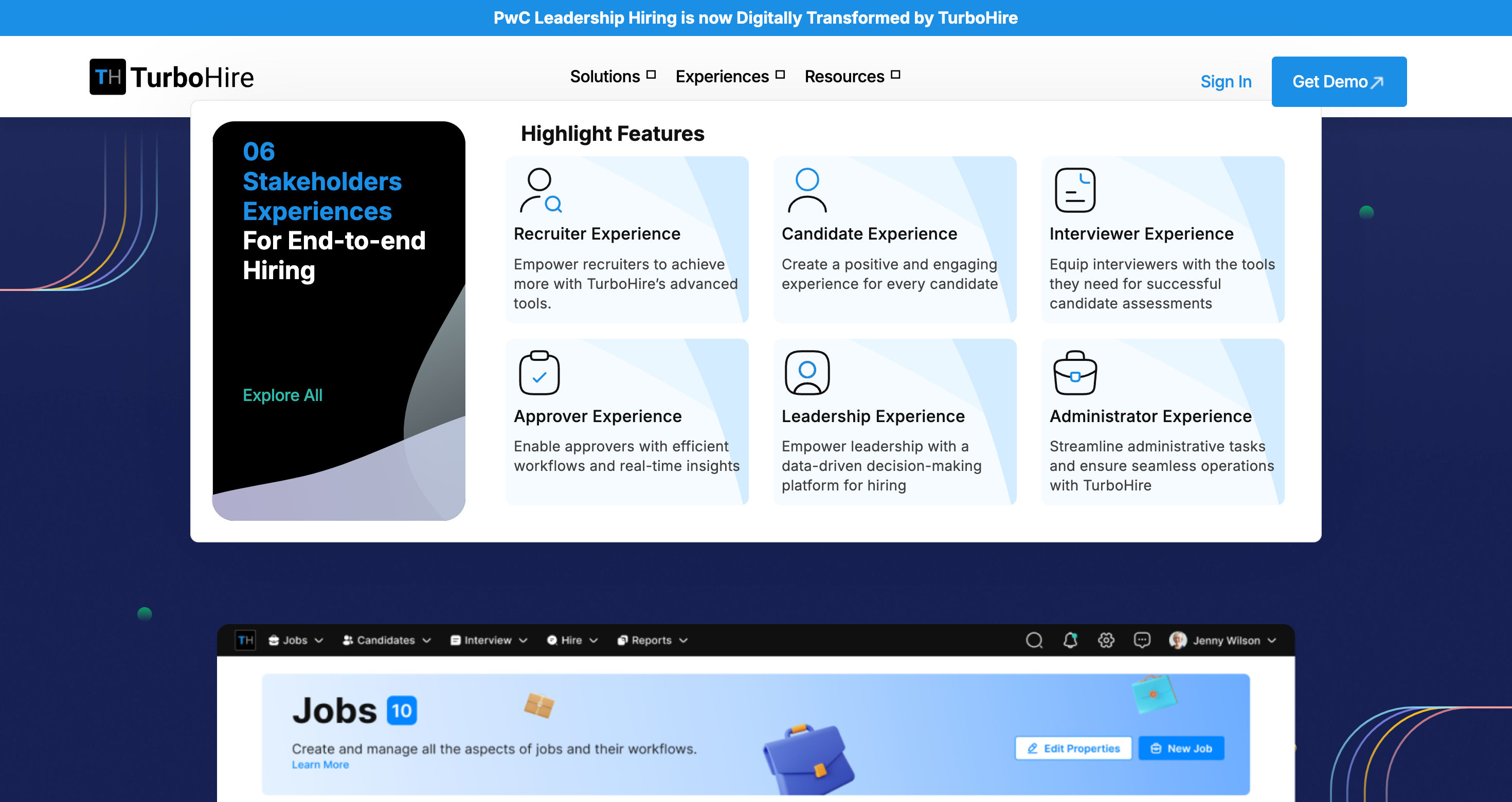Click the Leadership Experience profile icon

(x=807, y=373)
